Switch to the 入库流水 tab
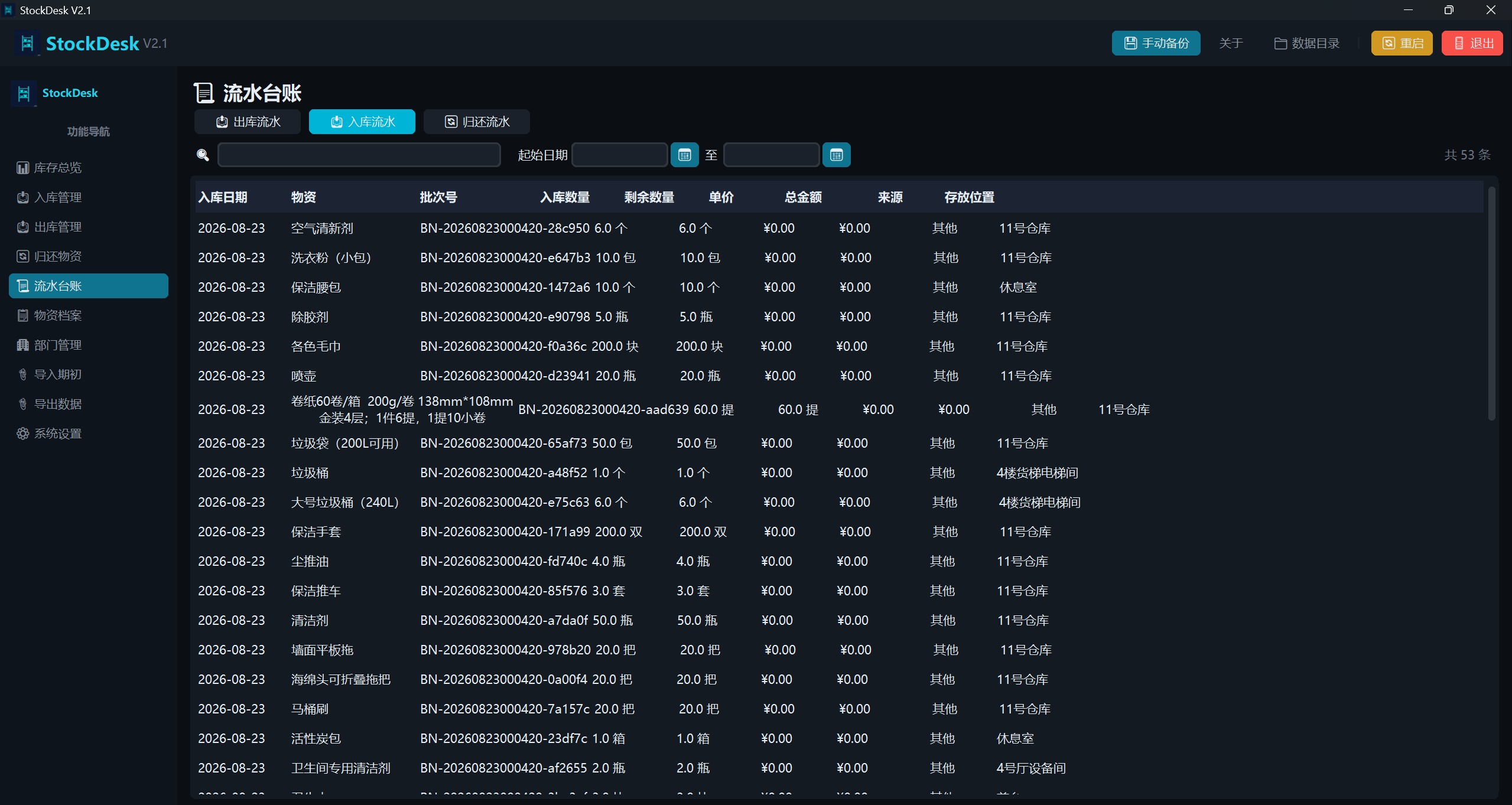The height and width of the screenshot is (805, 1512). pyautogui.click(x=362, y=122)
